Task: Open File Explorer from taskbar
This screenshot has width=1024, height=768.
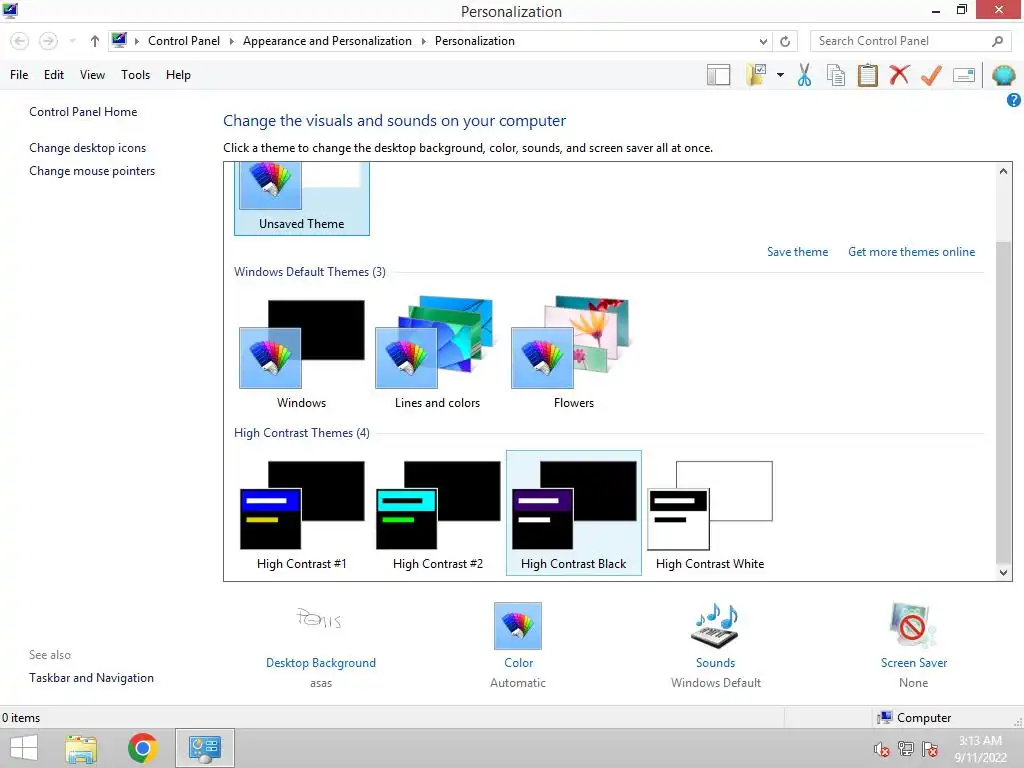Action: (81, 748)
